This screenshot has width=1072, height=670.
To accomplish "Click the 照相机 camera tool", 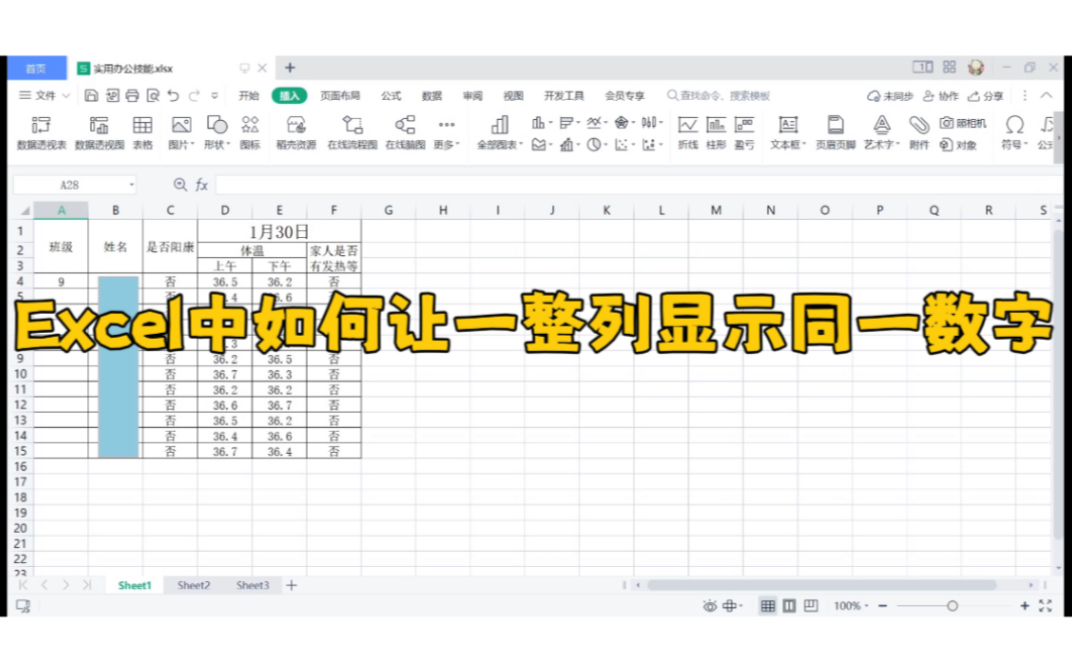I will [963, 123].
